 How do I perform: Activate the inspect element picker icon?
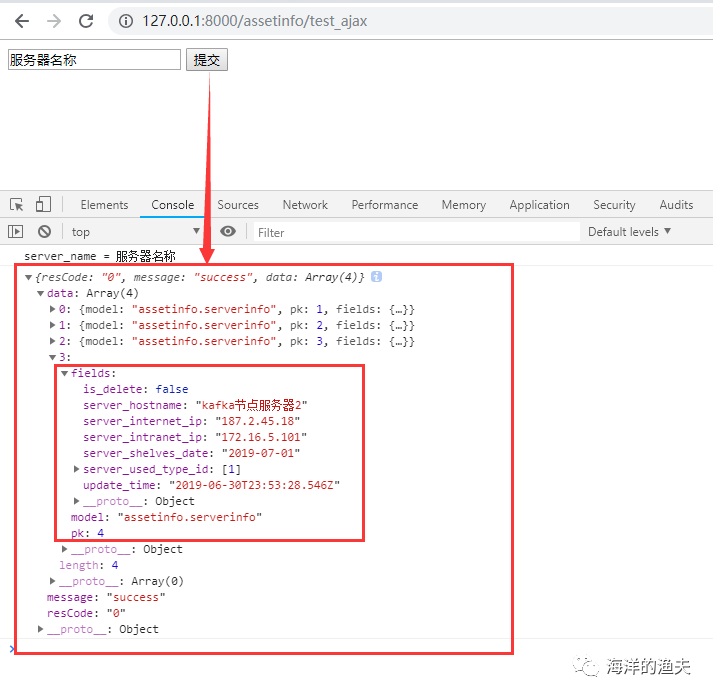17,205
